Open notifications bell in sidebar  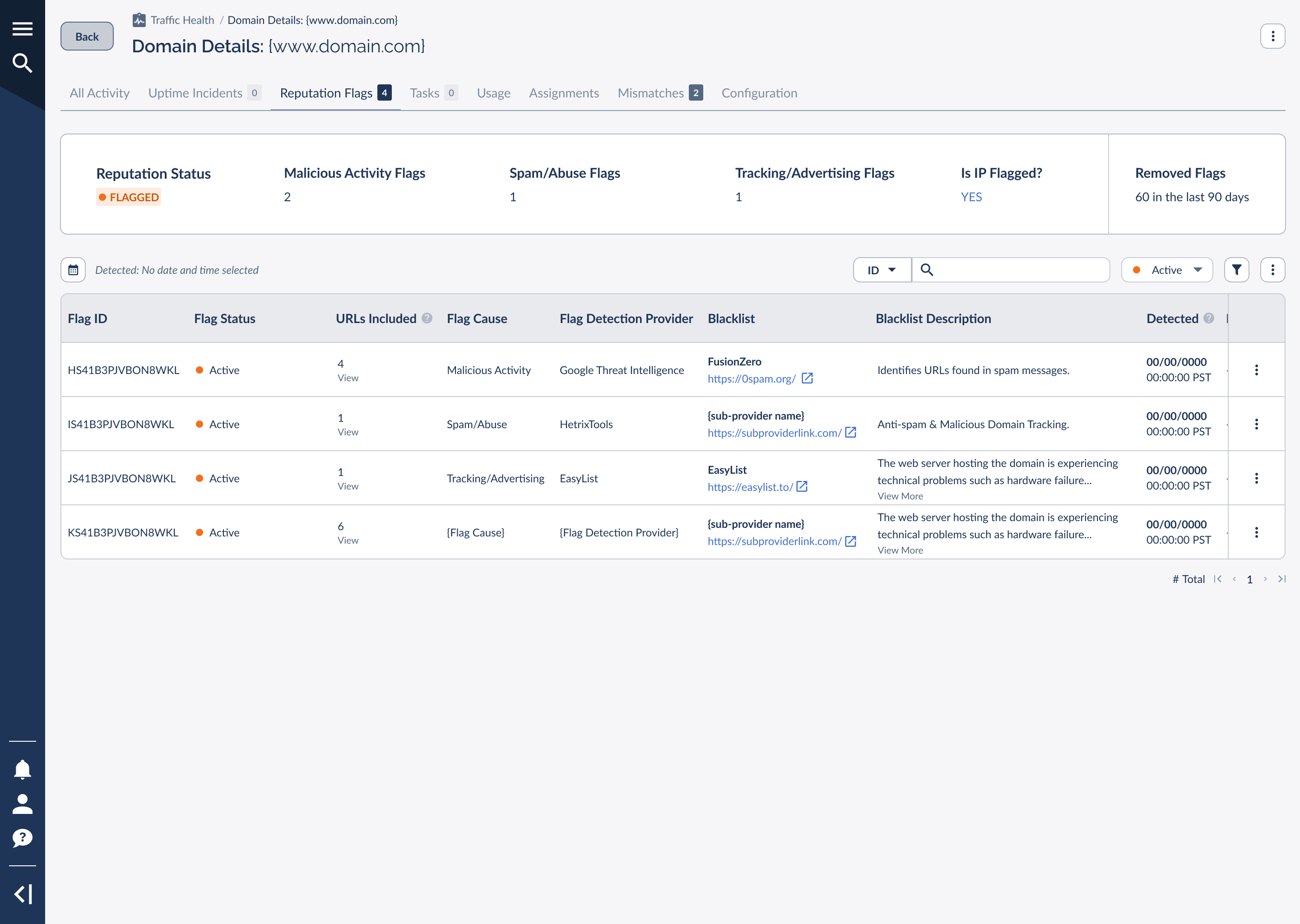22,769
